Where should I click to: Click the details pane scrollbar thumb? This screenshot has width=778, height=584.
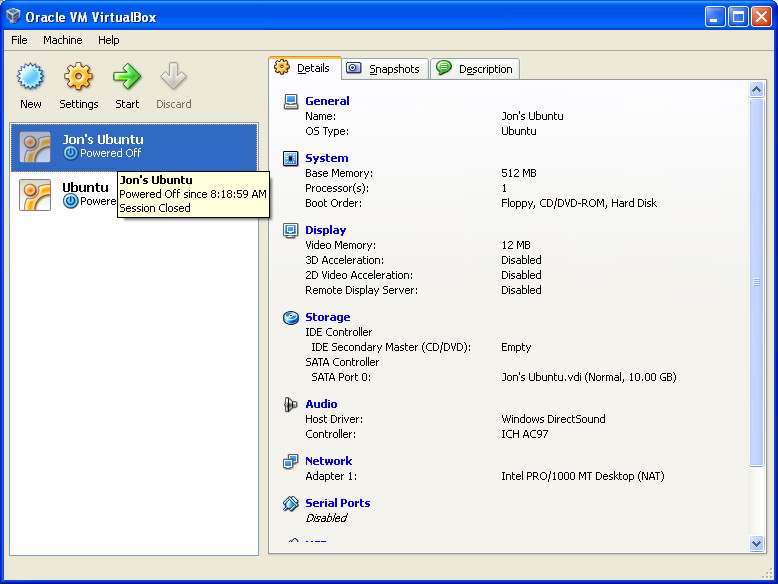[x=756, y=282]
